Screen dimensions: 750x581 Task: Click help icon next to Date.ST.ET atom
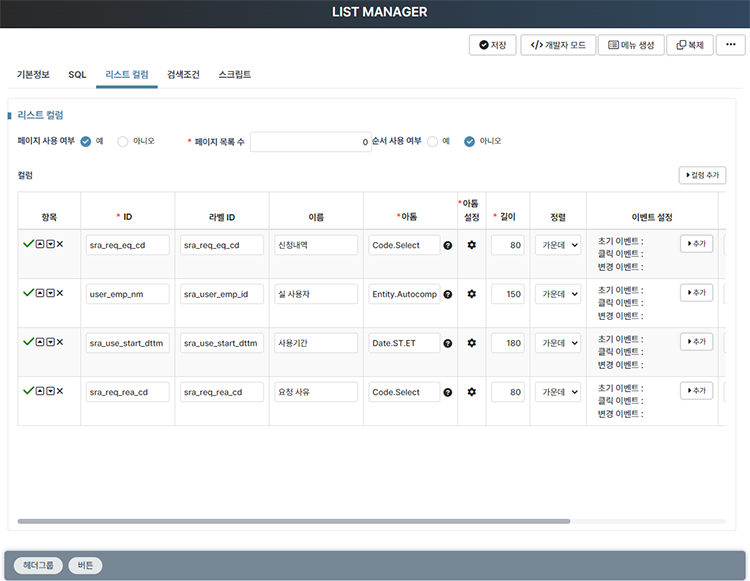tap(447, 343)
